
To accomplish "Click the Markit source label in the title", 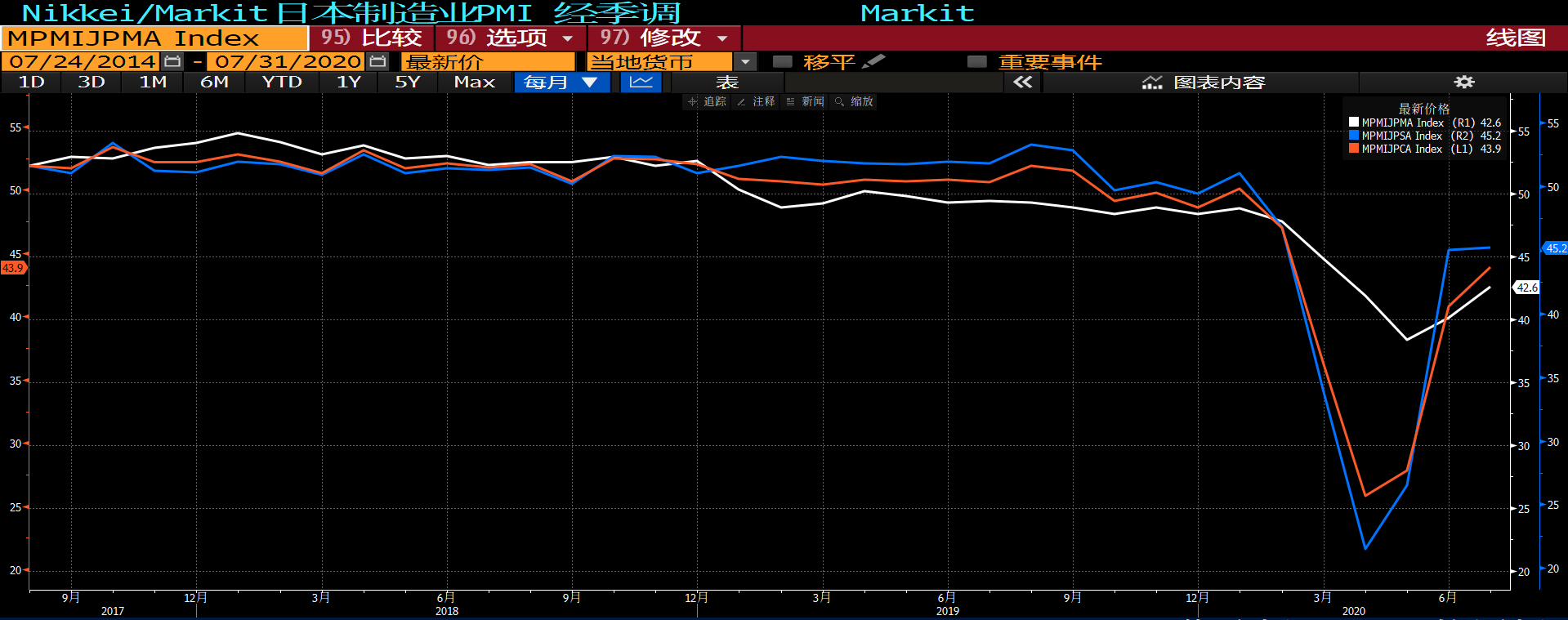I will click(917, 13).
